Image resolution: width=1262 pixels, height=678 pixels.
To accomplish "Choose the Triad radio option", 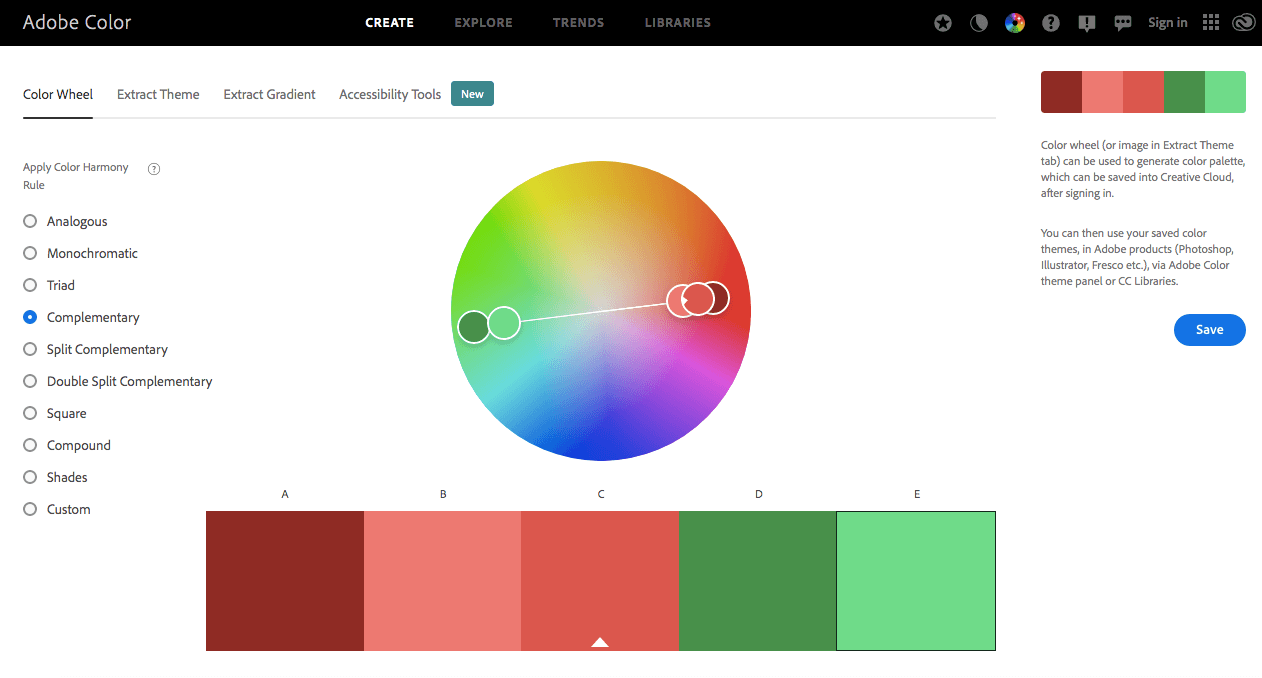I will pyautogui.click(x=30, y=285).
